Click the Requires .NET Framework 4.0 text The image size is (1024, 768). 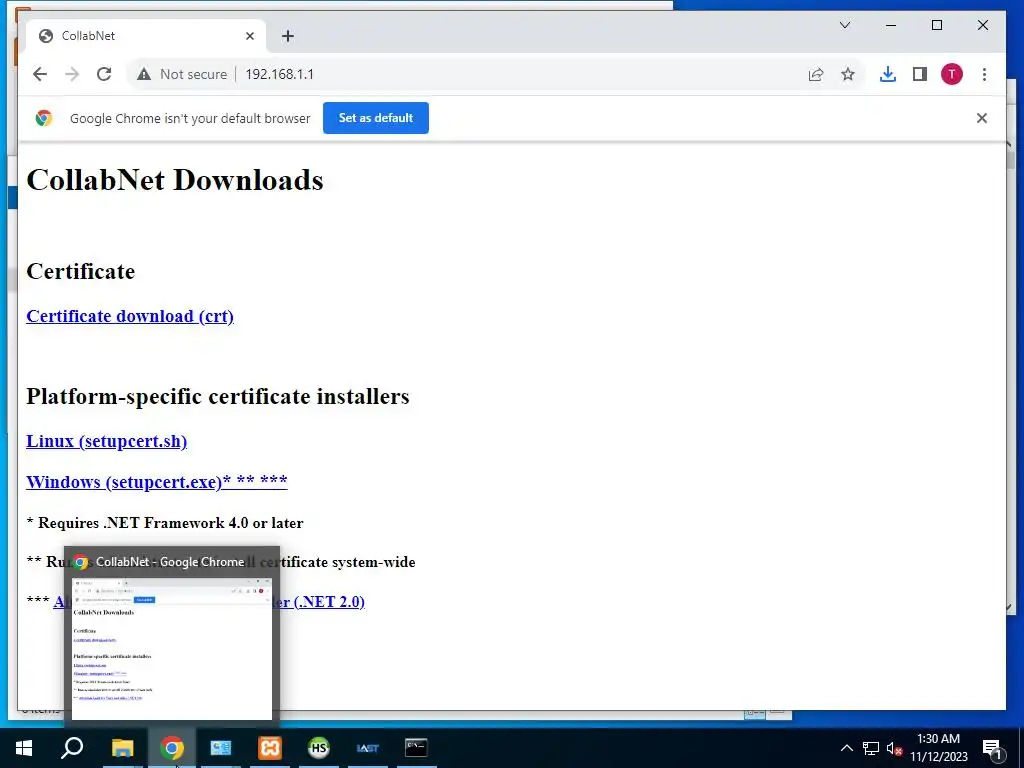pos(165,523)
